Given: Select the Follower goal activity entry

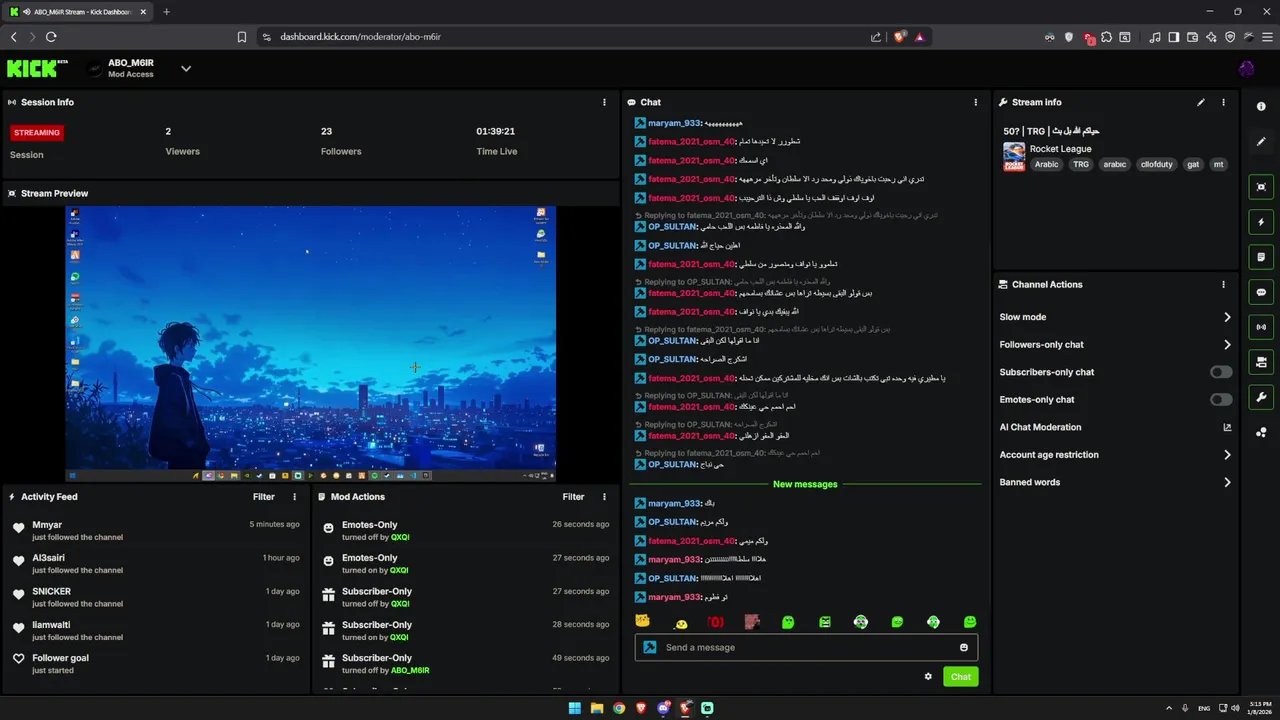Looking at the screenshot, I should (155, 664).
